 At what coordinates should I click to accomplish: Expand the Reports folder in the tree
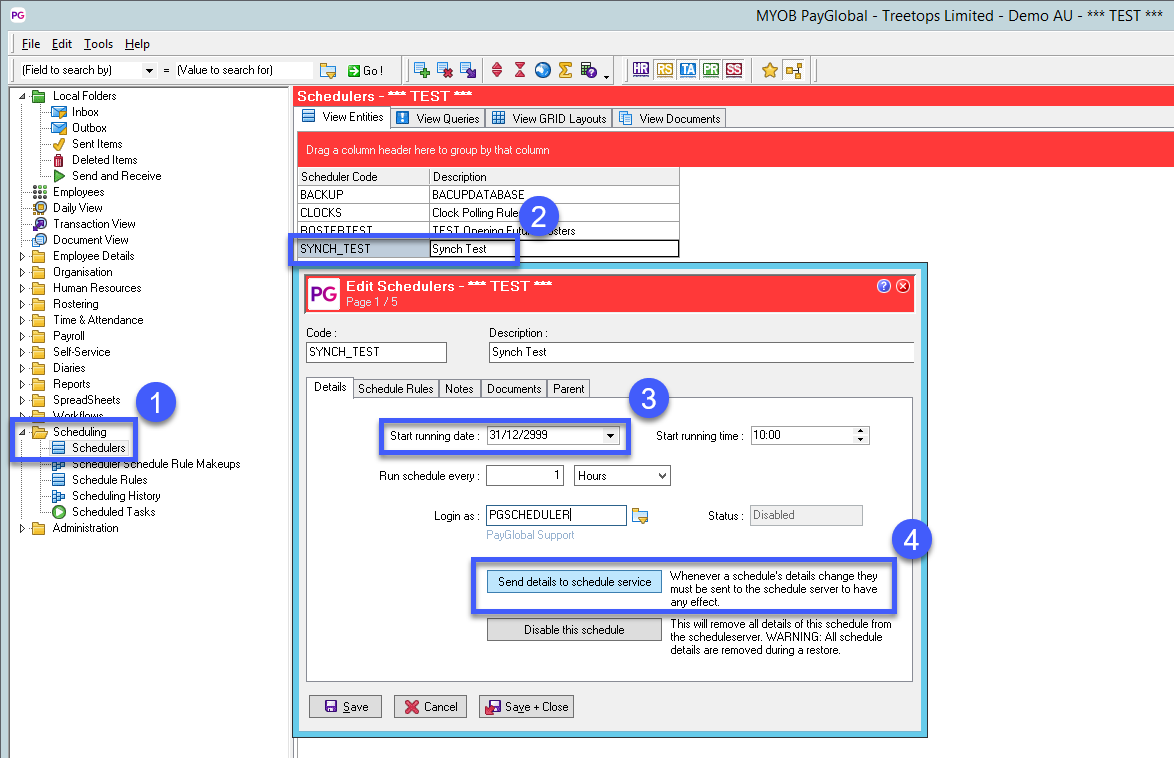[23, 383]
